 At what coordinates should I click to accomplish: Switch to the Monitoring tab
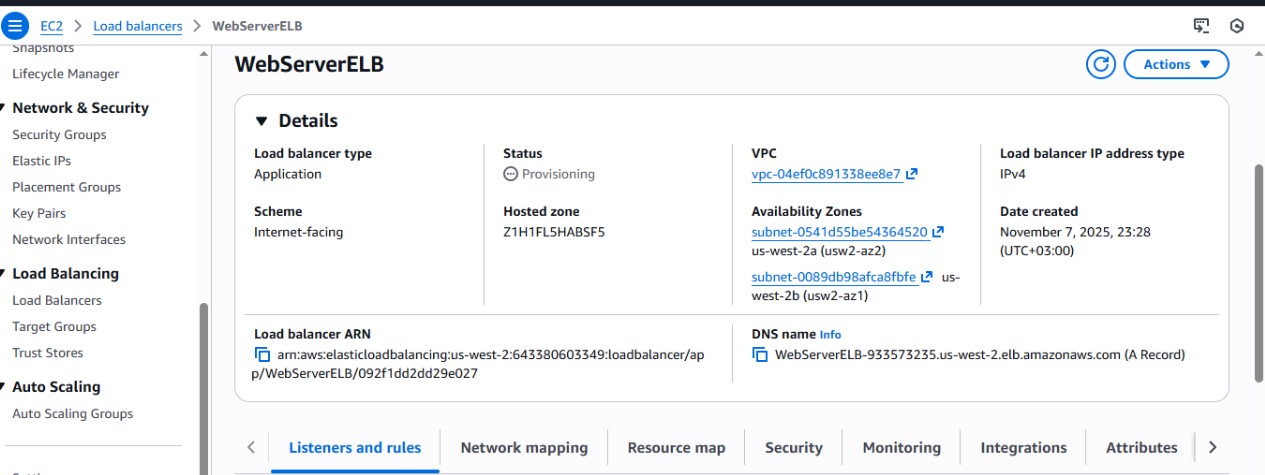pyautogui.click(x=901, y=448)
